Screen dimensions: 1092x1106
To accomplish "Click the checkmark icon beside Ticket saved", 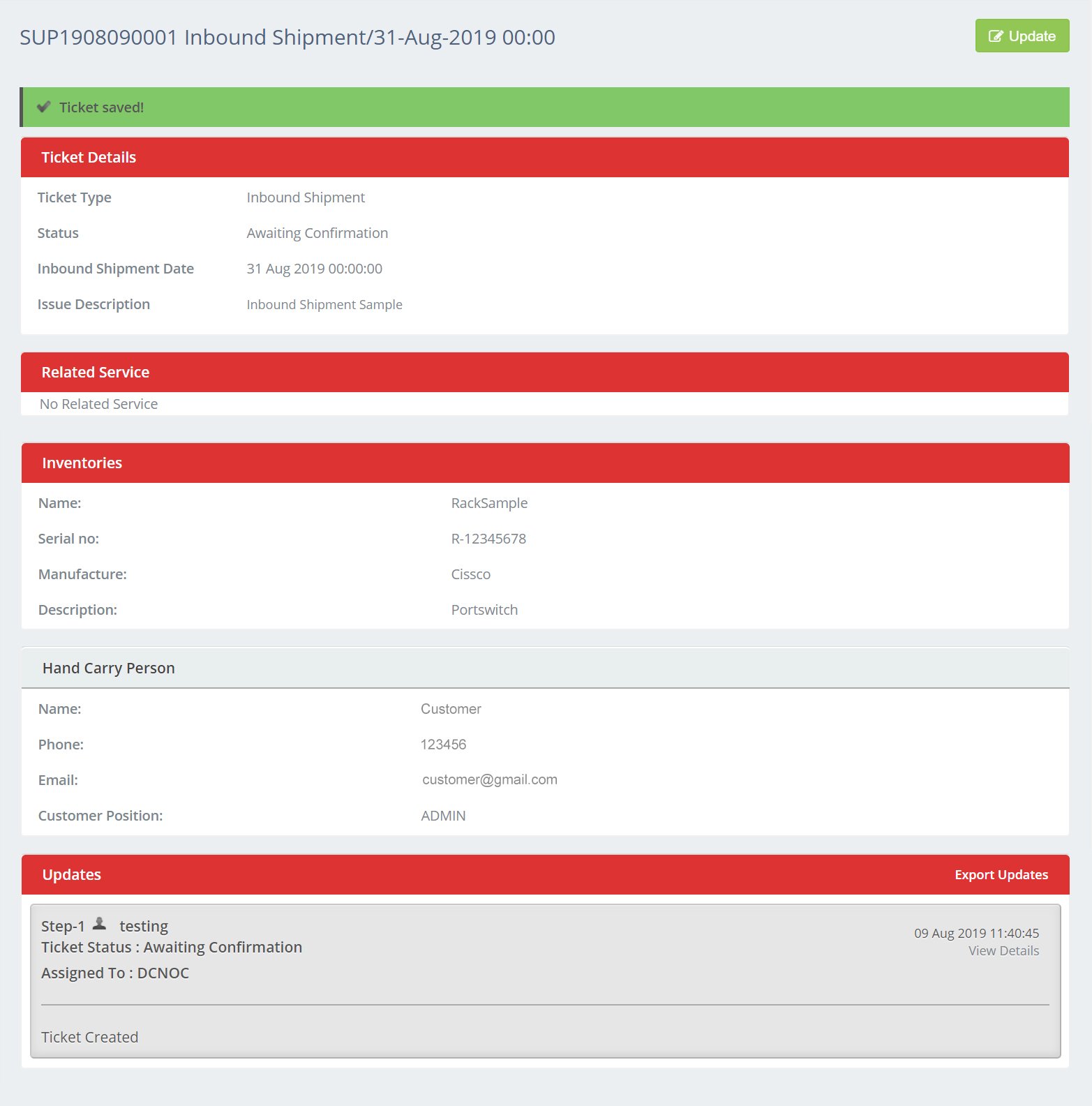I will pos(44,107).
